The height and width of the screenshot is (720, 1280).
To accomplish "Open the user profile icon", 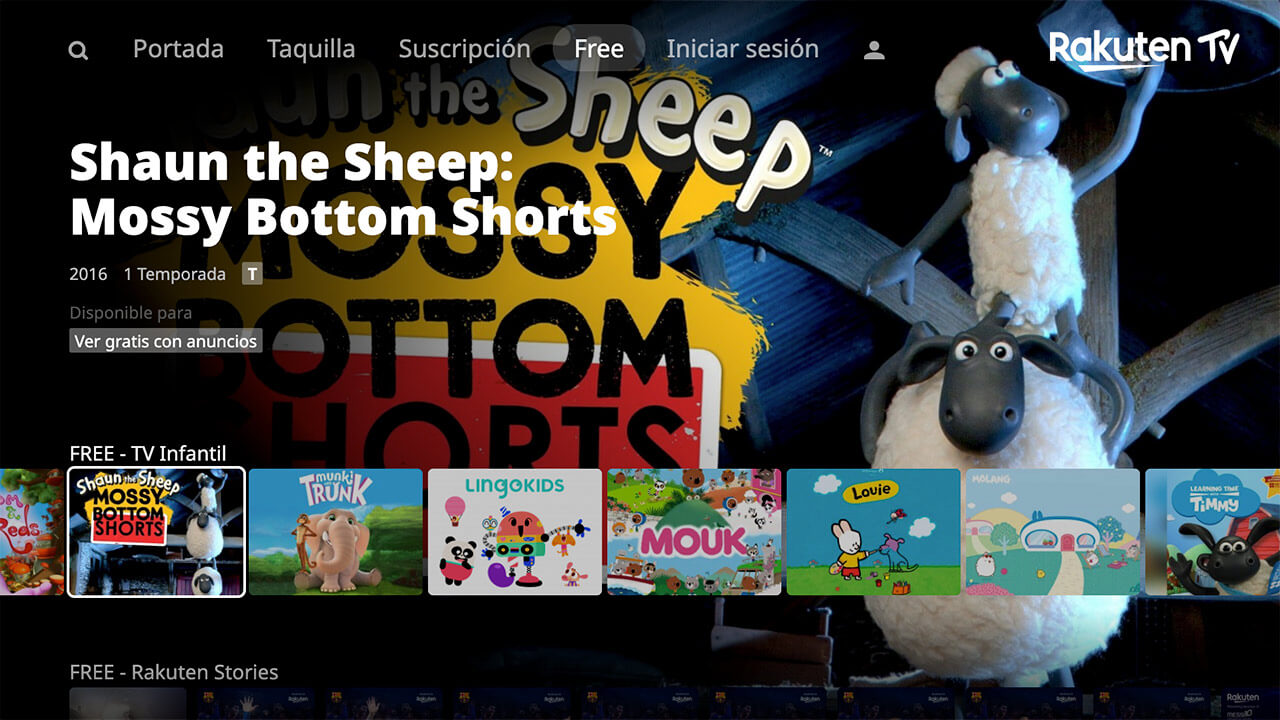I will tap(874, 50).
